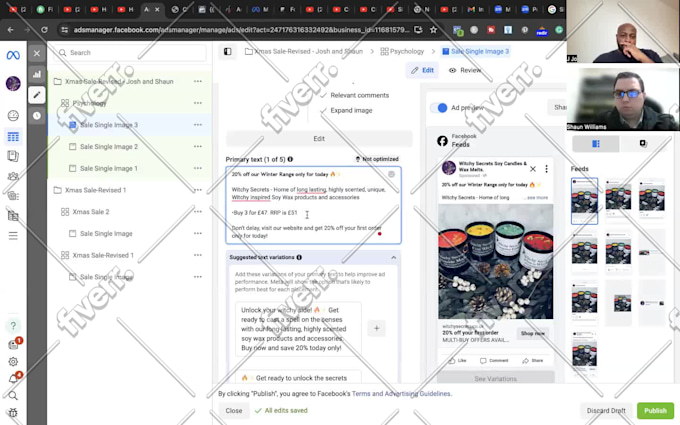
Task: Click info icon next to Primary text
Action: tap(290, 159)
